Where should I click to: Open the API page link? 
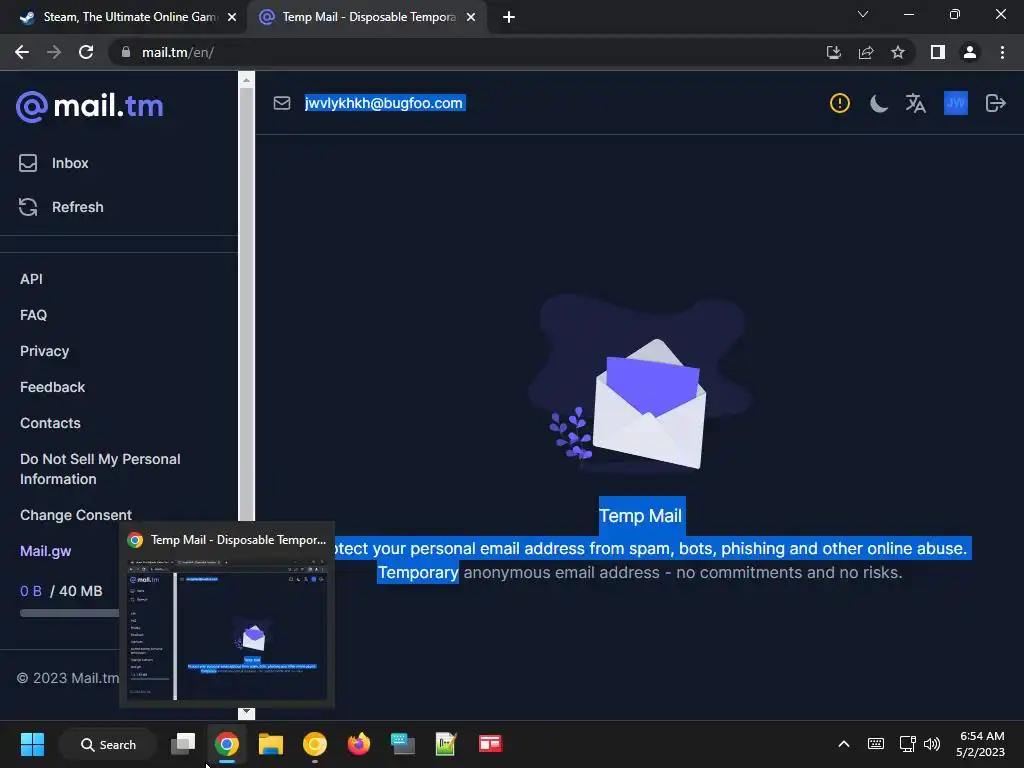click(x=31, y=279)
